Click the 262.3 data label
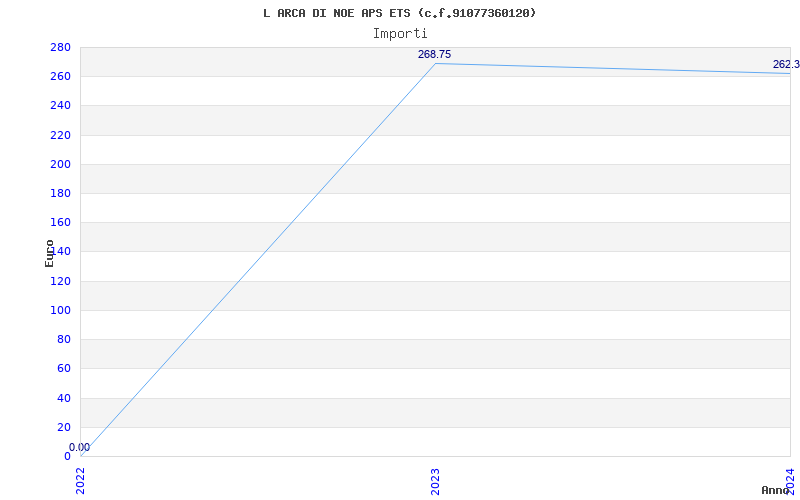Image resolution: width=800 pixels, height=500 pixels. coord(786,64)
